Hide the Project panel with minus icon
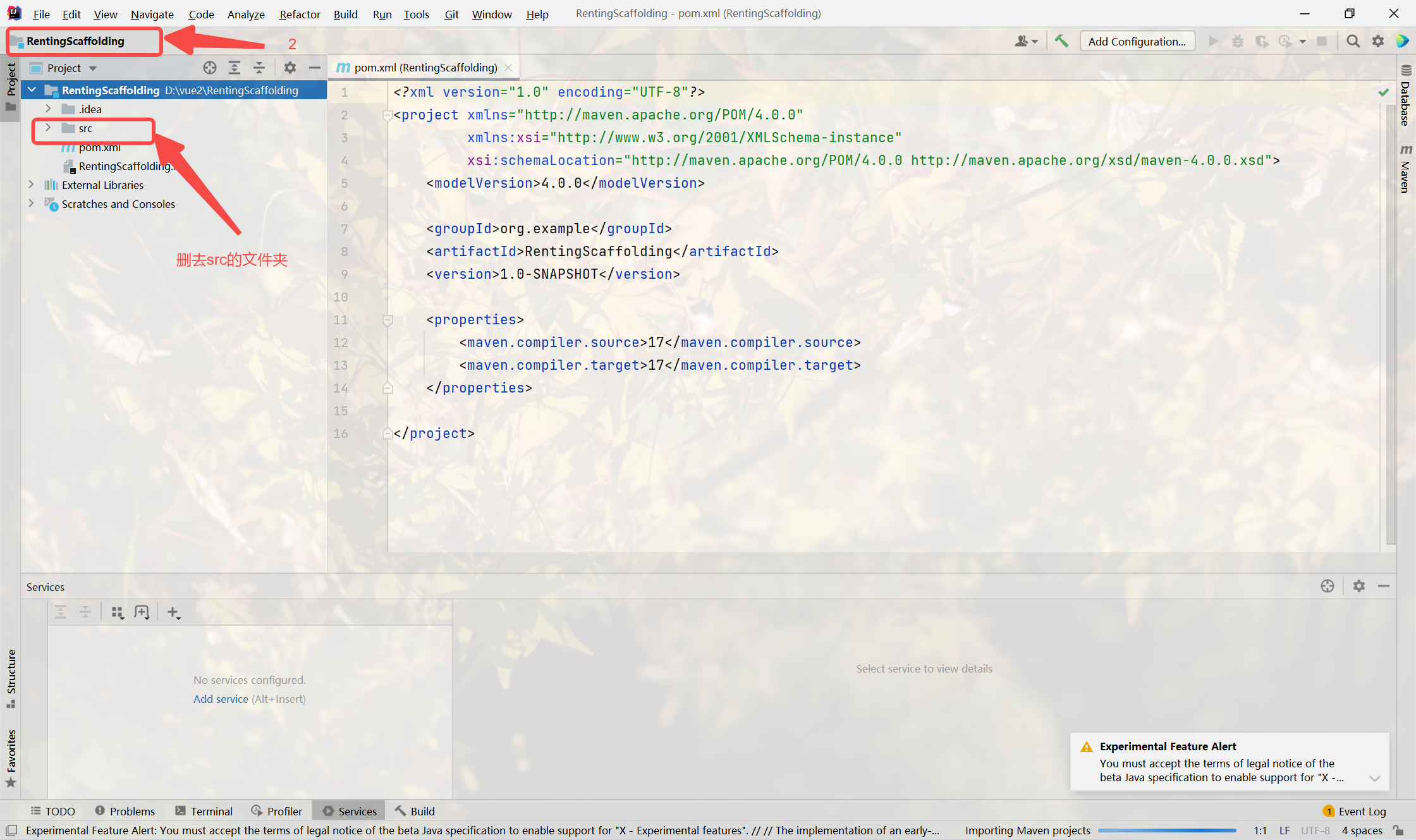The image size is (1416, 840). [314, 68]
